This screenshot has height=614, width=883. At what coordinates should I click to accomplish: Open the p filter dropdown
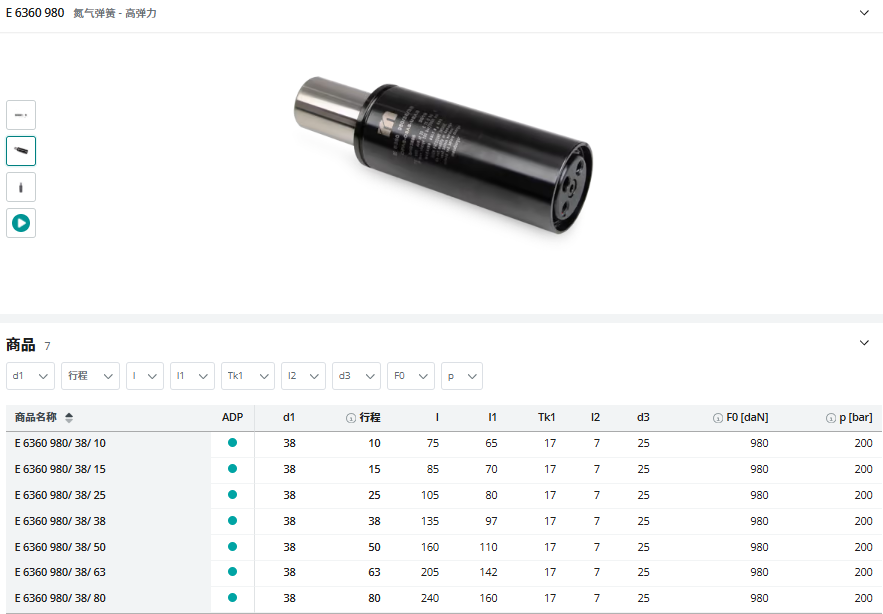click(462, 376)
